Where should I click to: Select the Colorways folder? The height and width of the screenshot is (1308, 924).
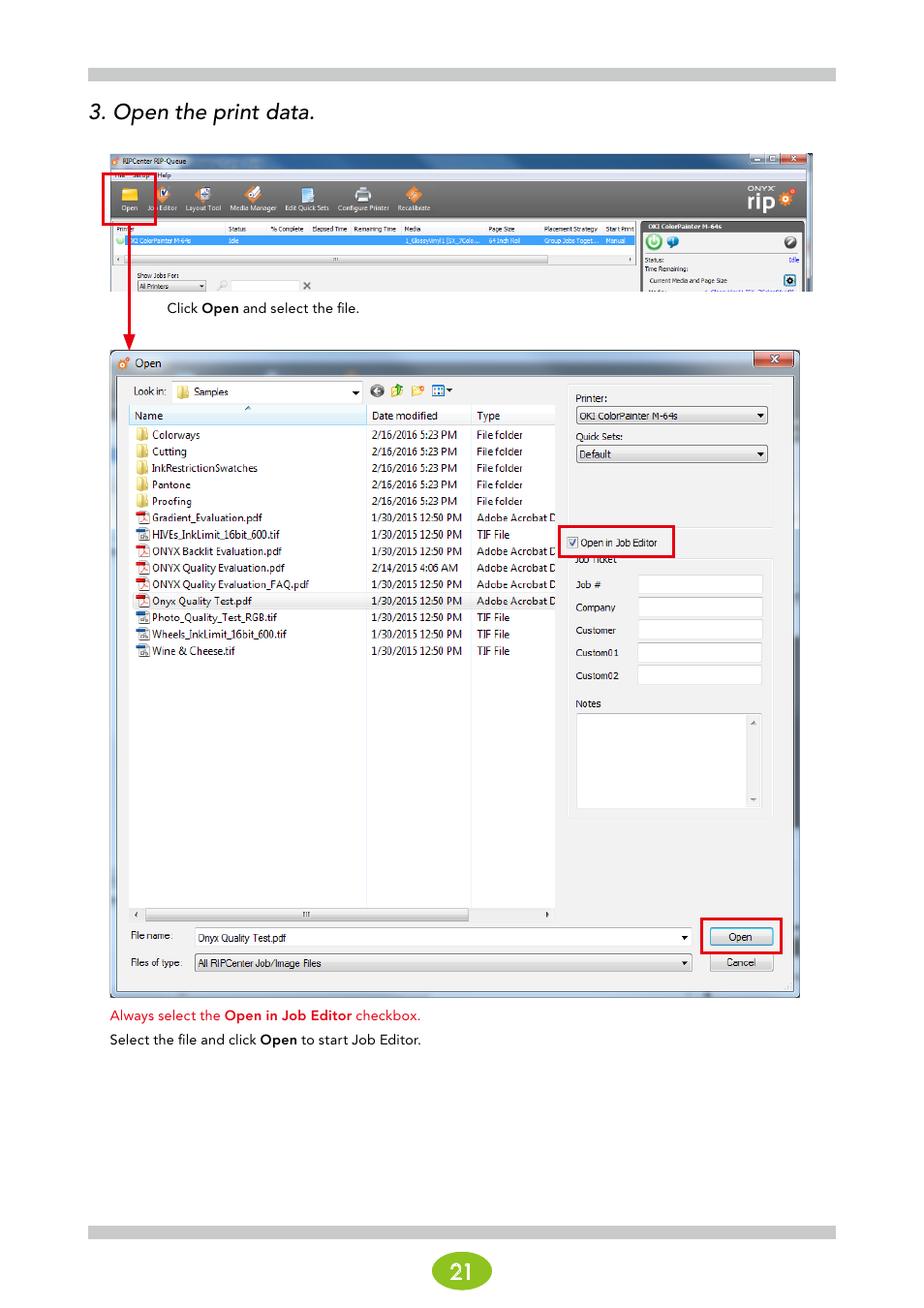(x=176, y=435)
